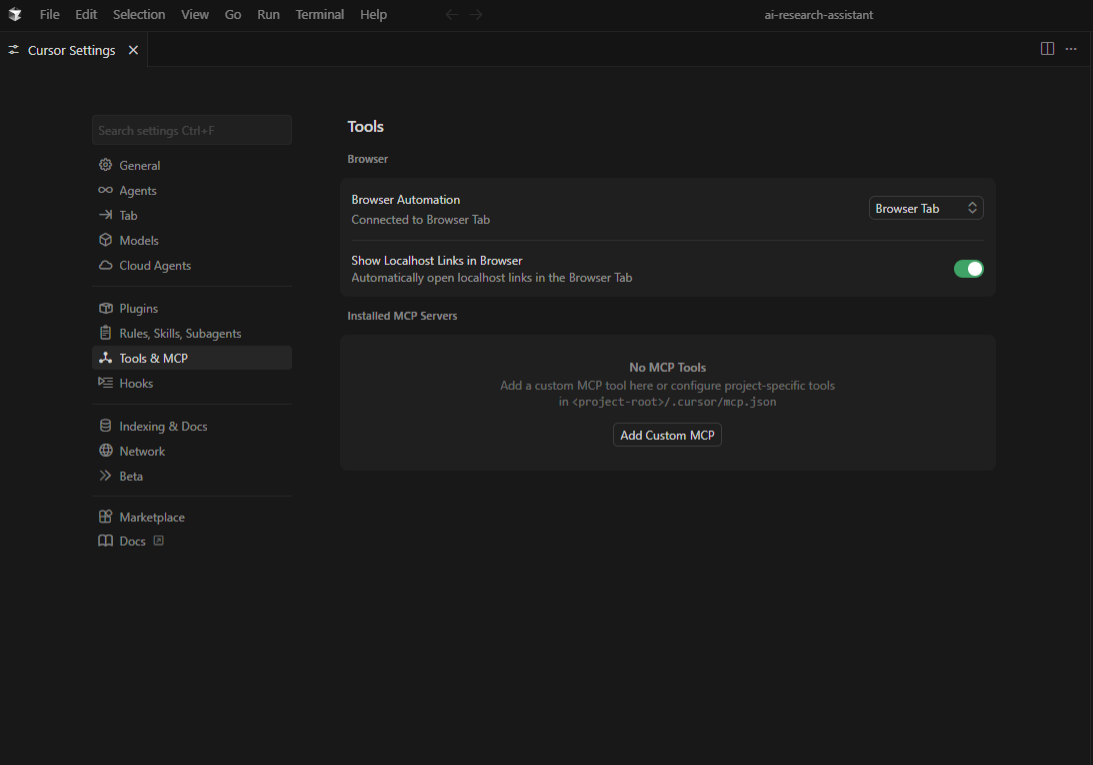
Task: Click the General gear icon in sidebar
Action: pyautogui.click(x=105, y=165)
